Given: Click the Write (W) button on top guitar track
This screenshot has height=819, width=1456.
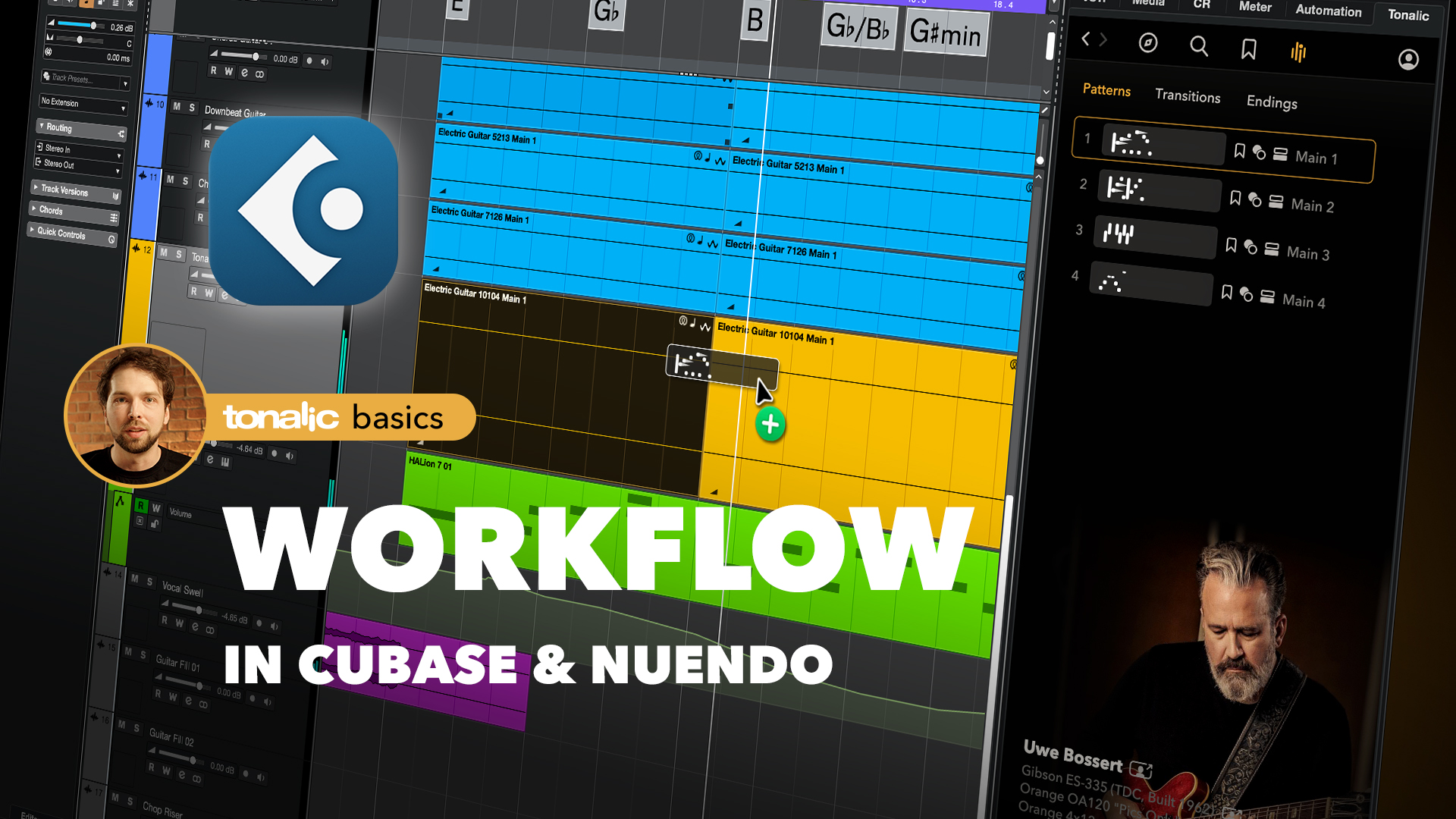Looking at the screenshot, I should point(228,72).
